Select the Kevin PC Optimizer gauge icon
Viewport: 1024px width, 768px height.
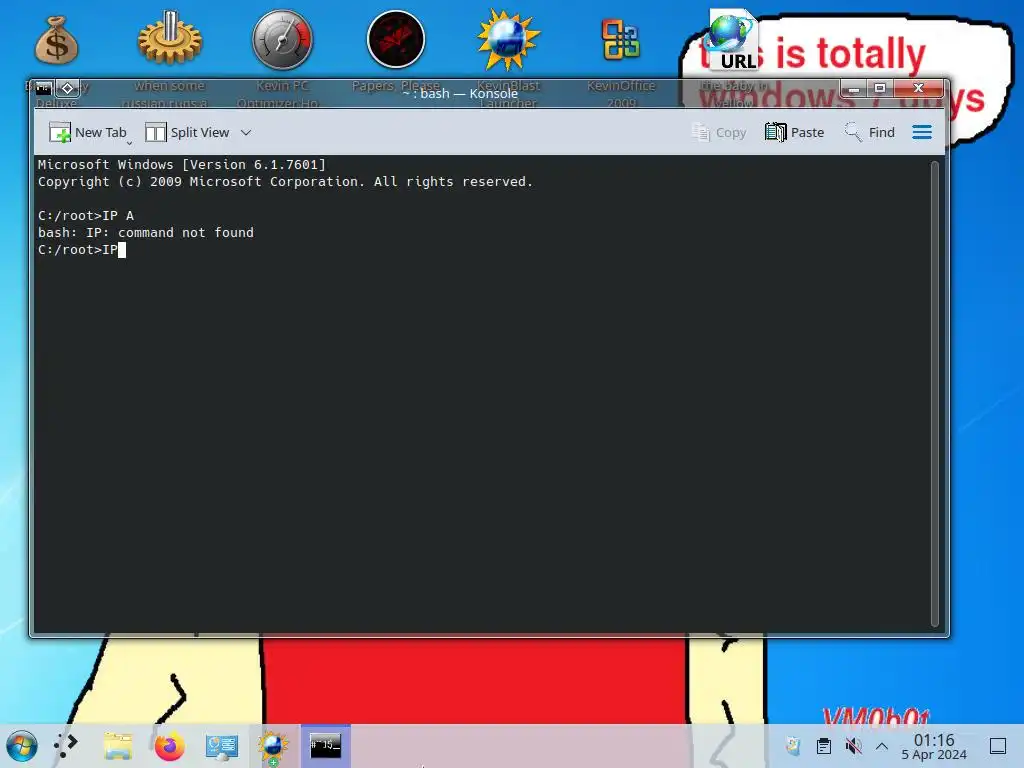point(282,39)
